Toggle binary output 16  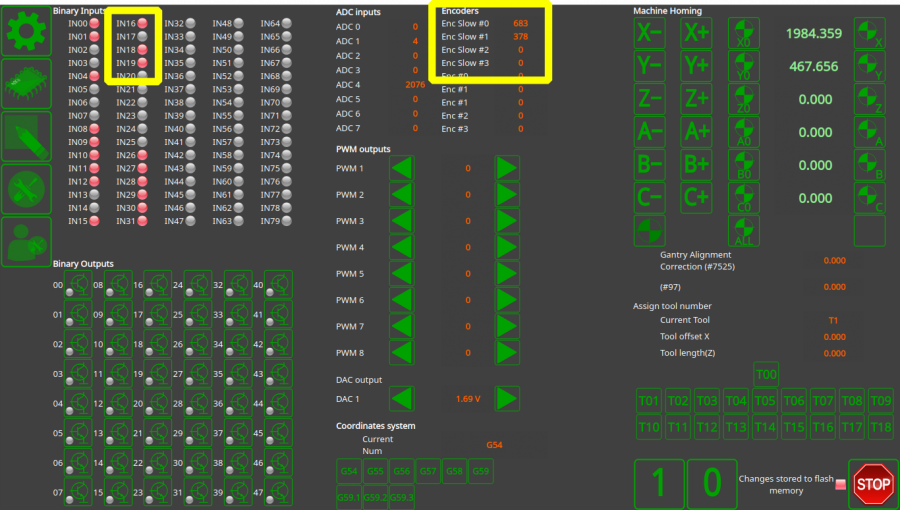coord(159,284)
